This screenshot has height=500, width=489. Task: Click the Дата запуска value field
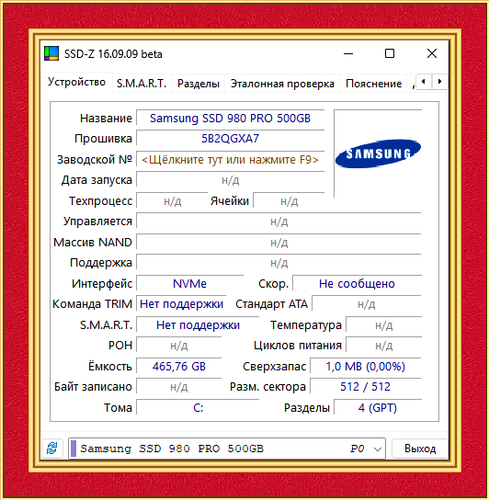click(x=230, y=180)
